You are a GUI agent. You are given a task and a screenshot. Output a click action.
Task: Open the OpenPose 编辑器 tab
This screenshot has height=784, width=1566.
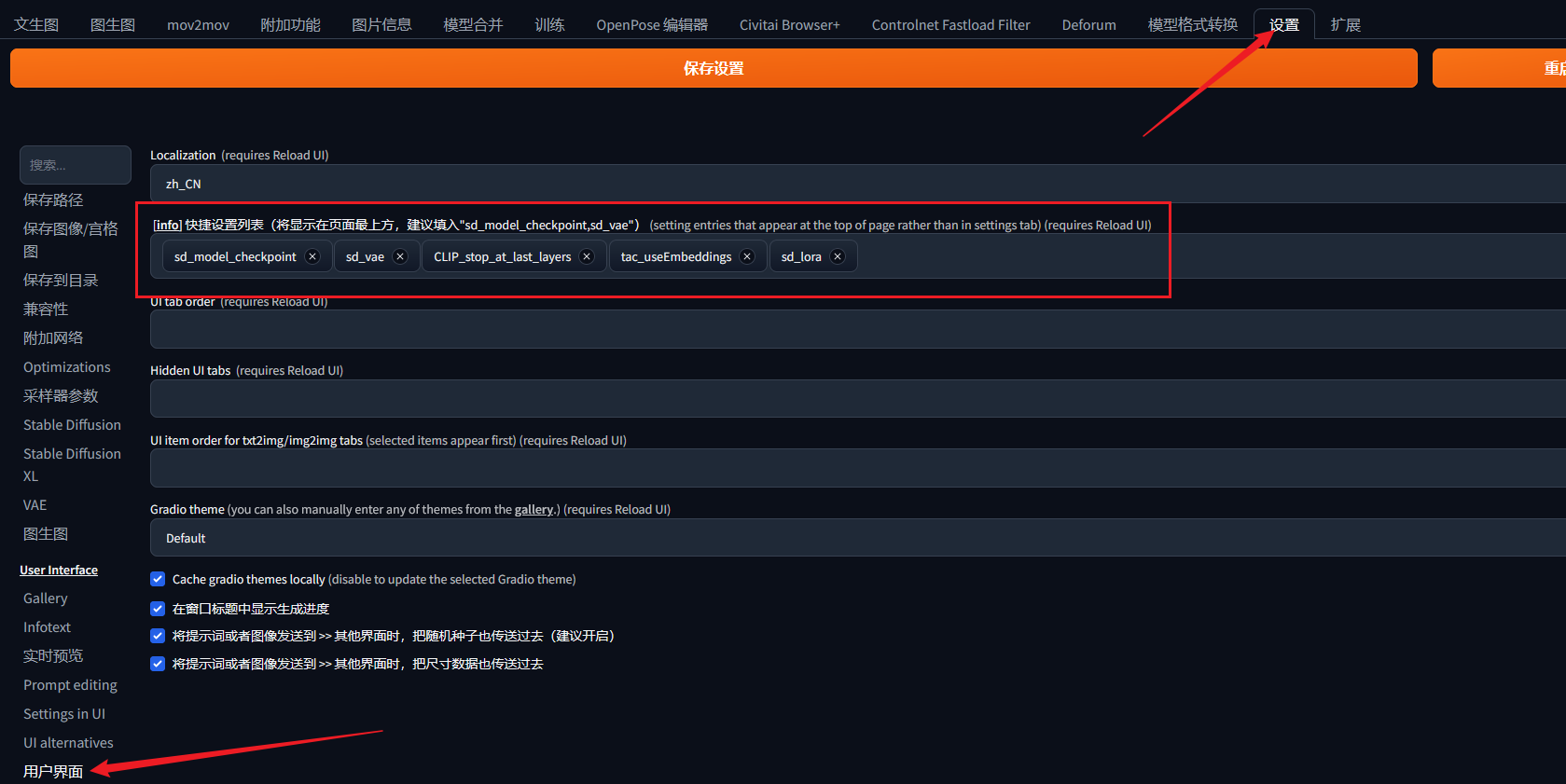(652, 25)
